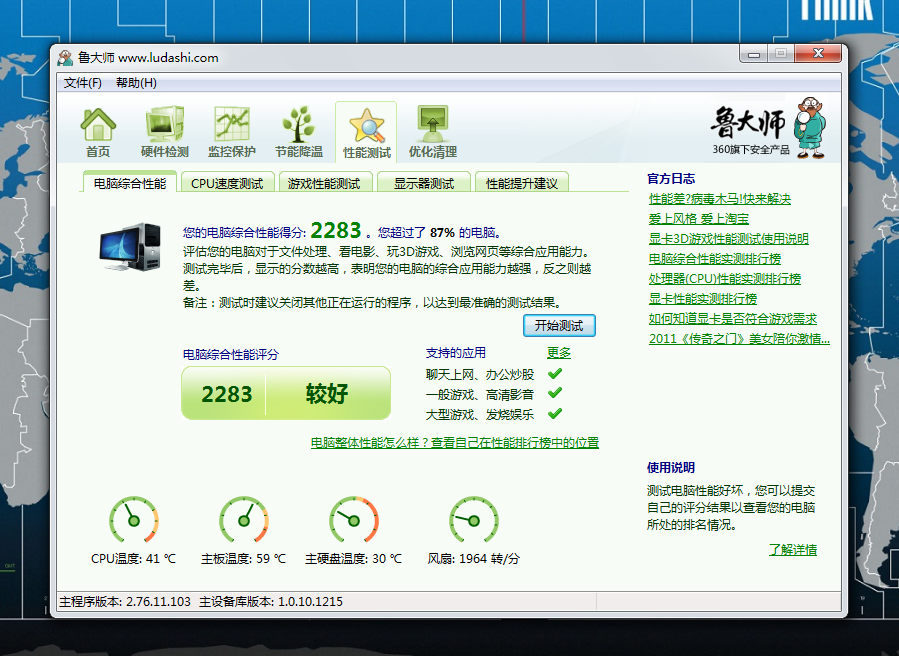Close the 鲁大师 window

(x=818, y=53)
